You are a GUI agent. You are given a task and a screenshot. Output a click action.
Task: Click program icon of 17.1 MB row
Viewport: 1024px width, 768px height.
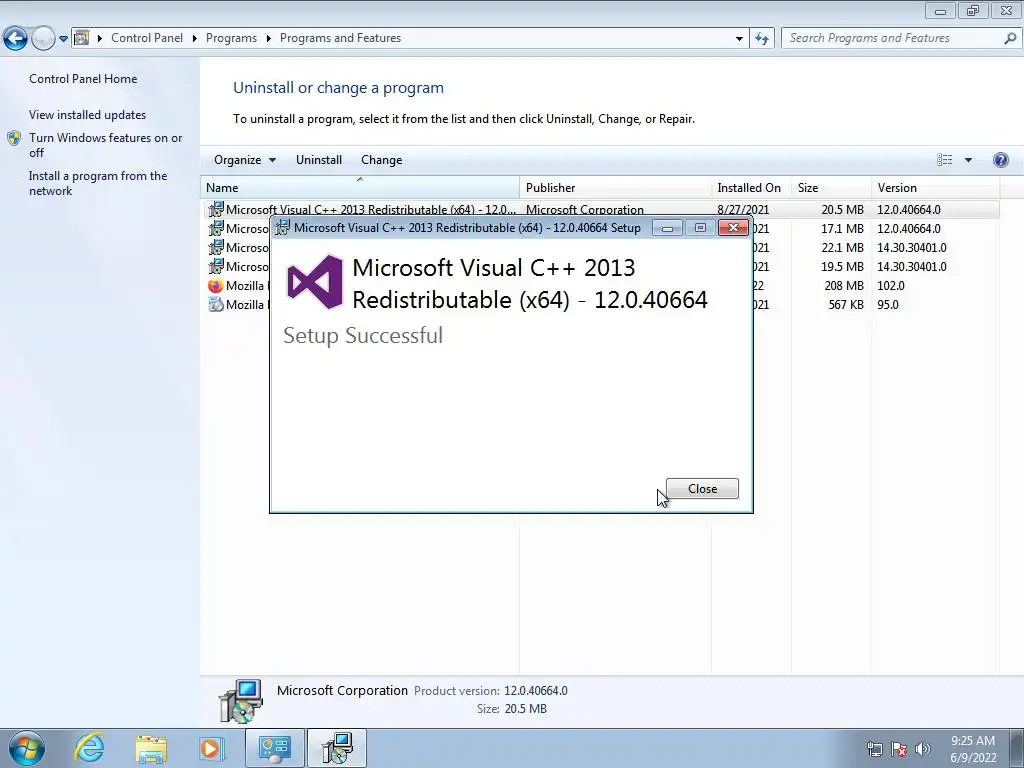pyautogui.click(x=216, y=229)
